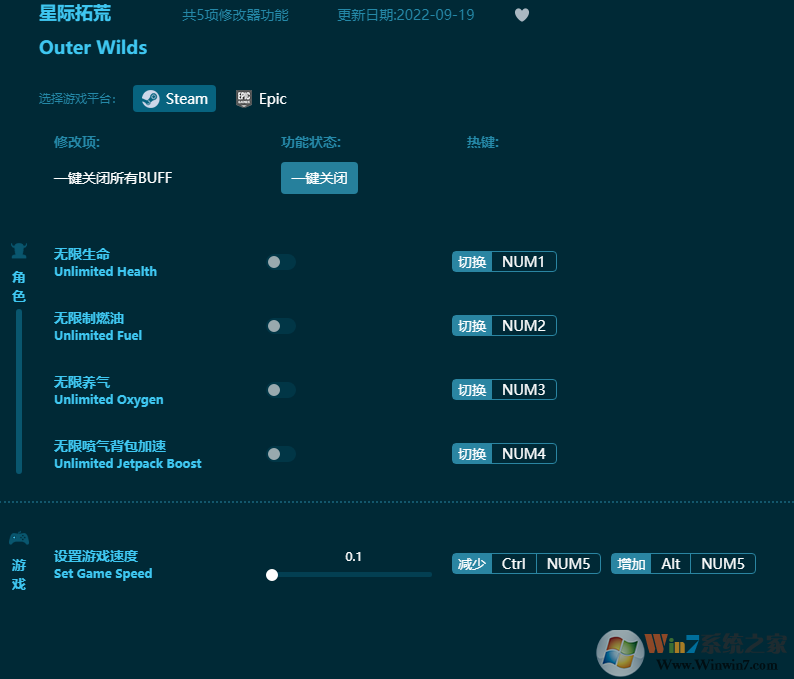Edit NUM4 hotkey field

pos(524,454)
